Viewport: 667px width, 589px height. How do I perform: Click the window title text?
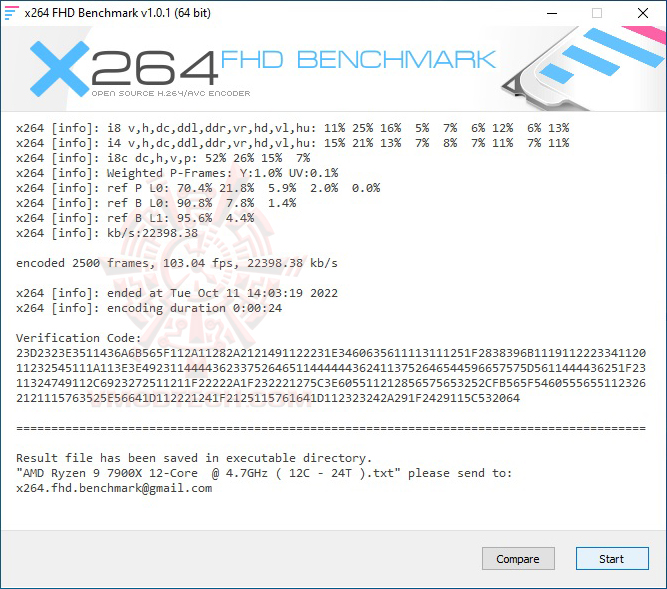118,13
